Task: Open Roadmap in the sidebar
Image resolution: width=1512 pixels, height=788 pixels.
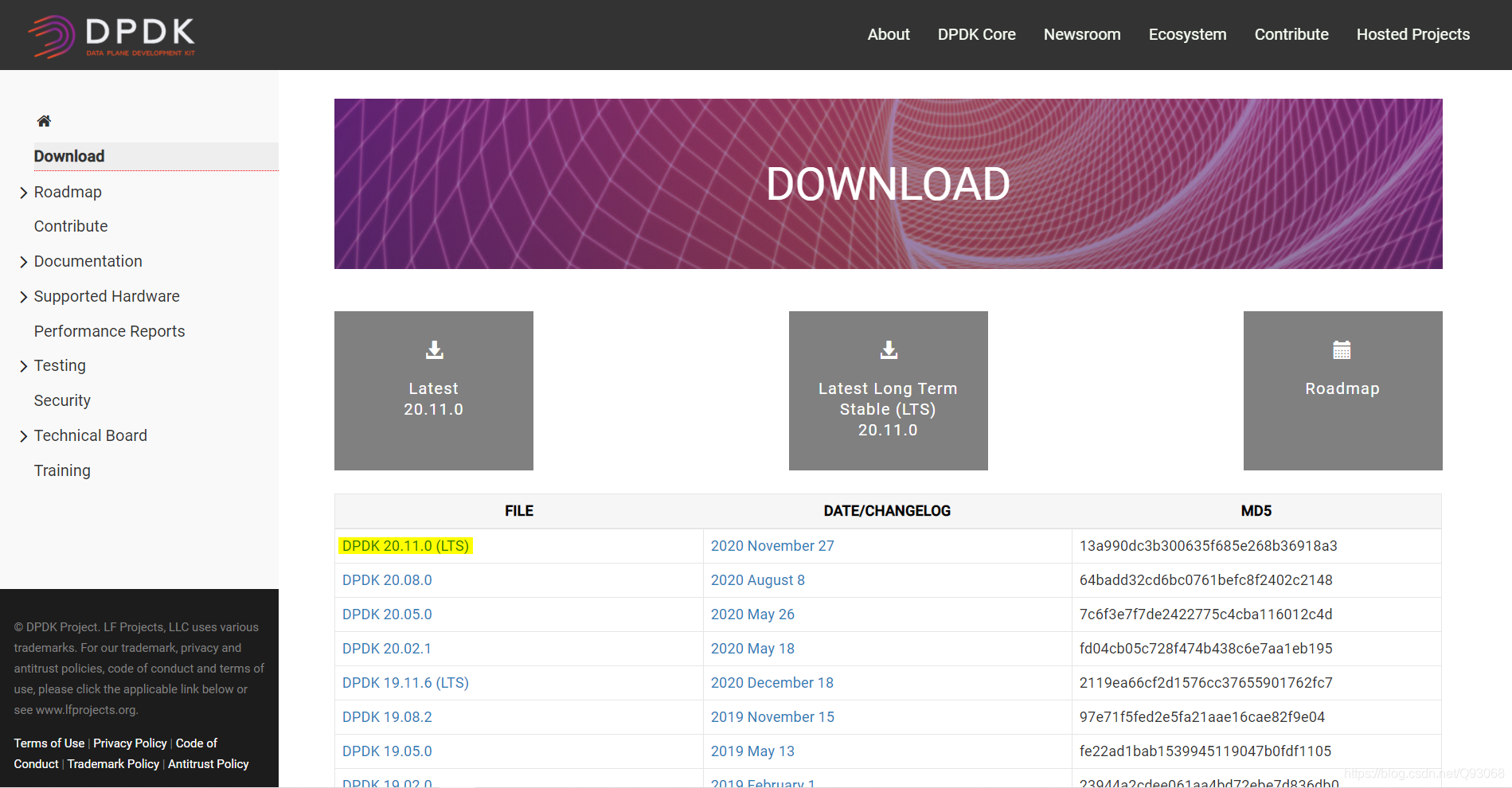Action: tap(68, 192)
